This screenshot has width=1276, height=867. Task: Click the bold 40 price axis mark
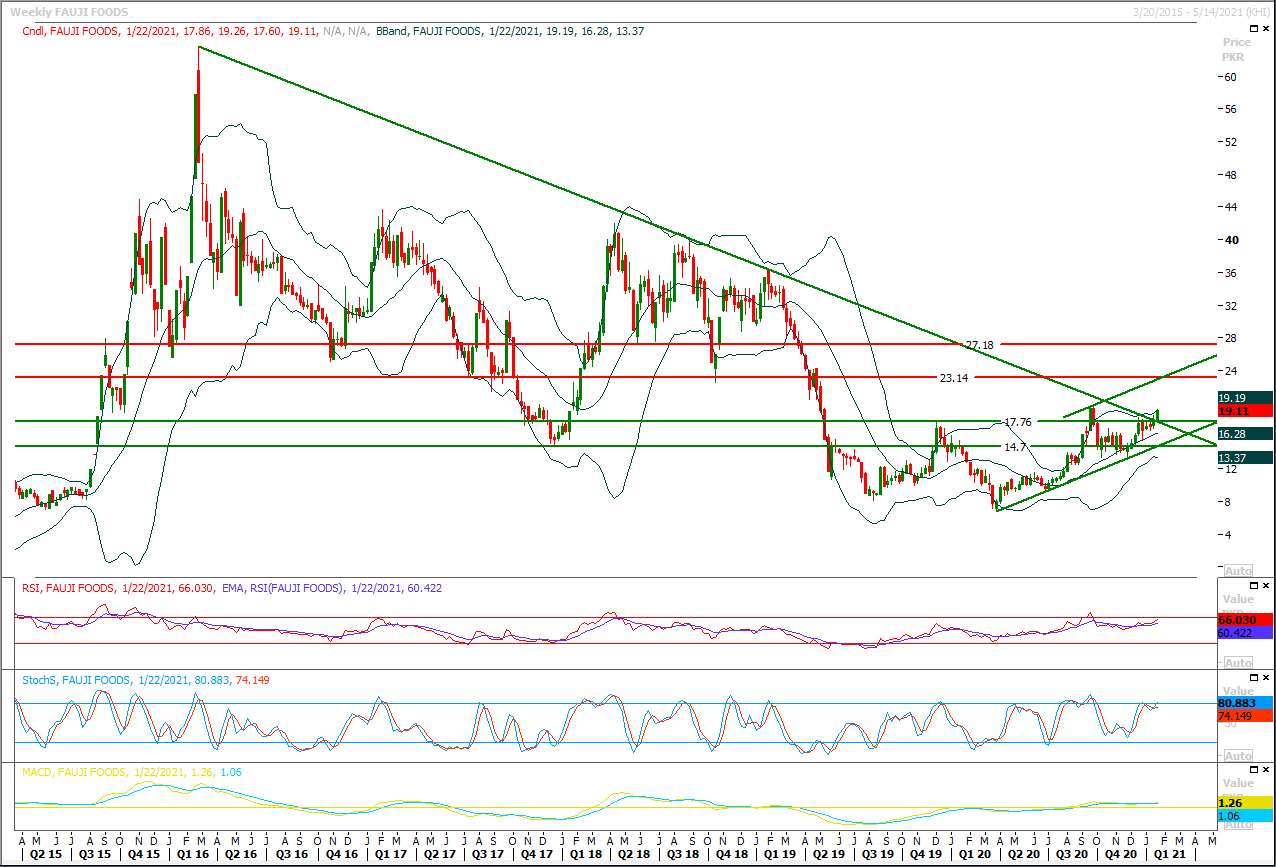coord(1232,240)
